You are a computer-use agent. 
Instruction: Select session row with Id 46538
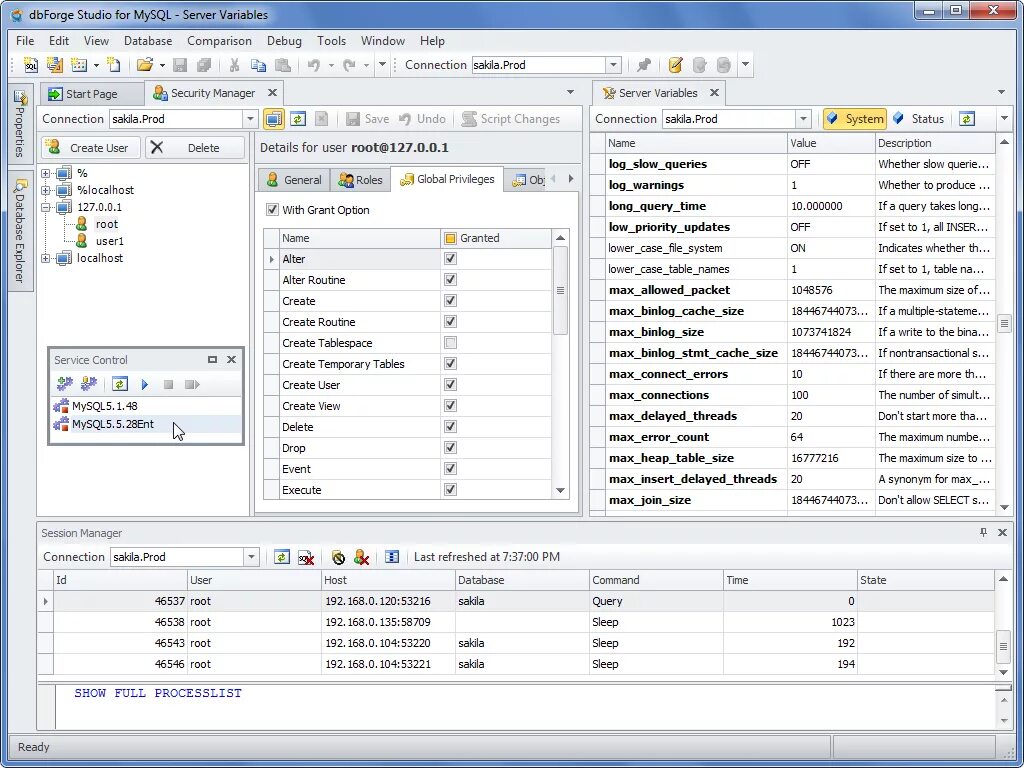pyautogui.click(x=516, y=622)
